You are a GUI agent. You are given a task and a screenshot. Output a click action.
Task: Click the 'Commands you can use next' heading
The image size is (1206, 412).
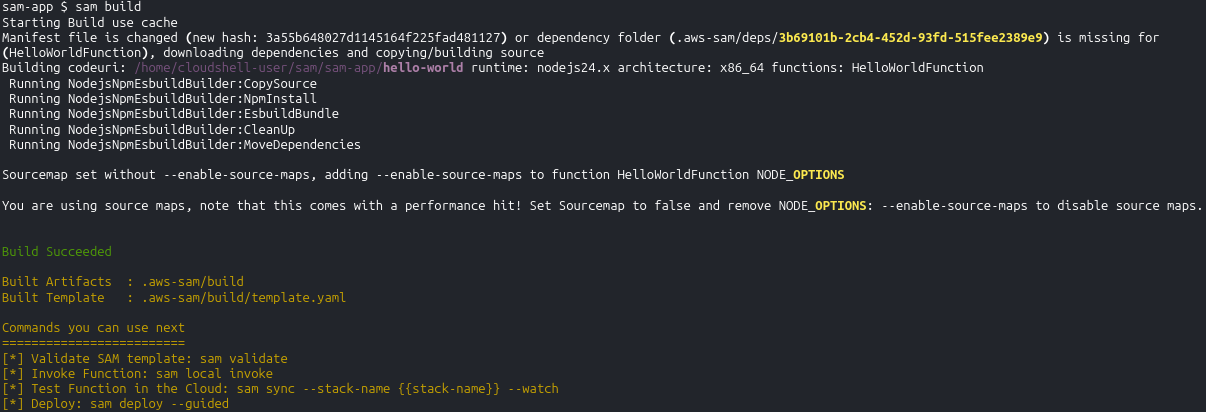point(94,328)
